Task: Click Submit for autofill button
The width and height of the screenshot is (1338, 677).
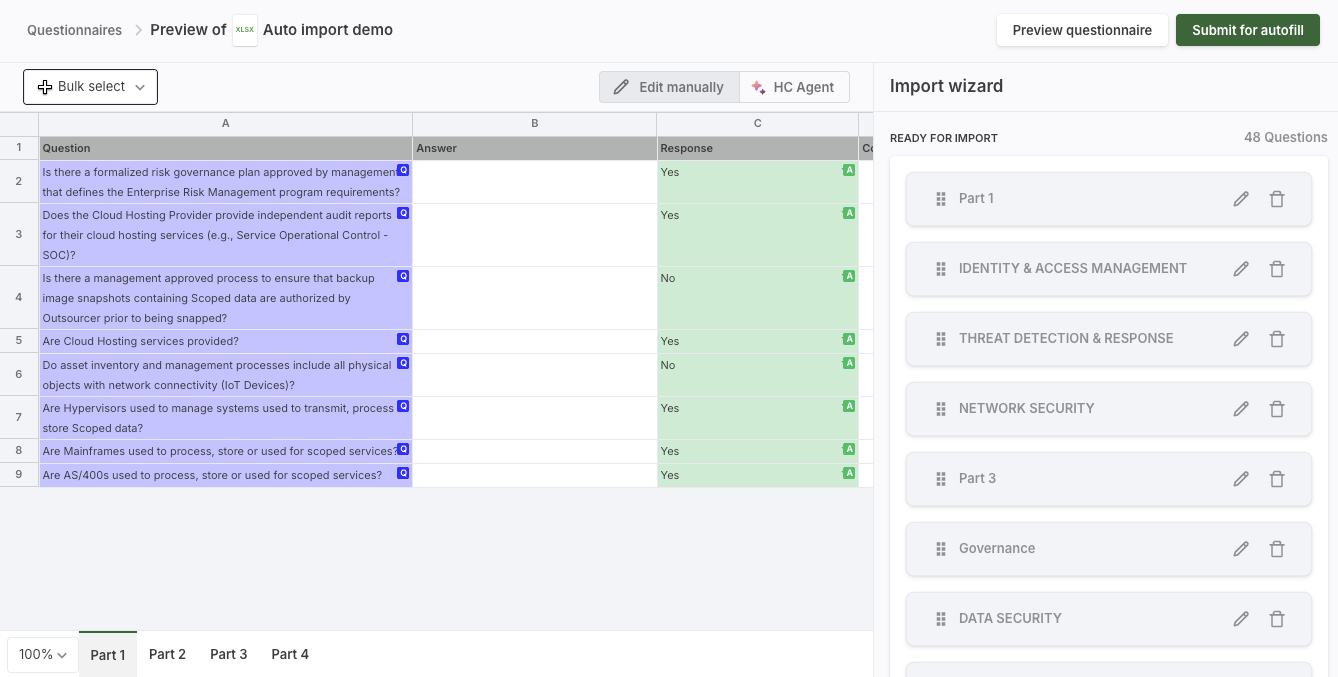Action: click(1248, 30)
